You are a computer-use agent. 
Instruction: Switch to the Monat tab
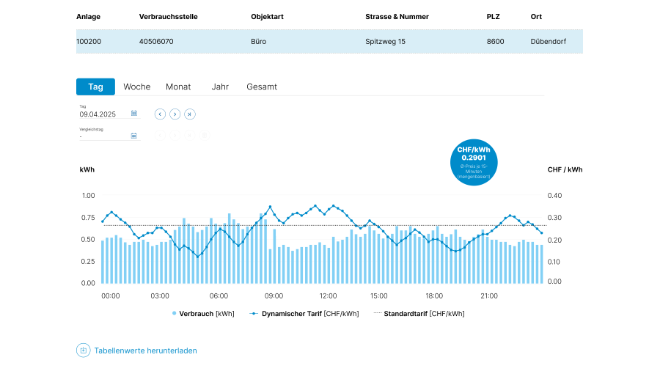click(x=178, y=87)
